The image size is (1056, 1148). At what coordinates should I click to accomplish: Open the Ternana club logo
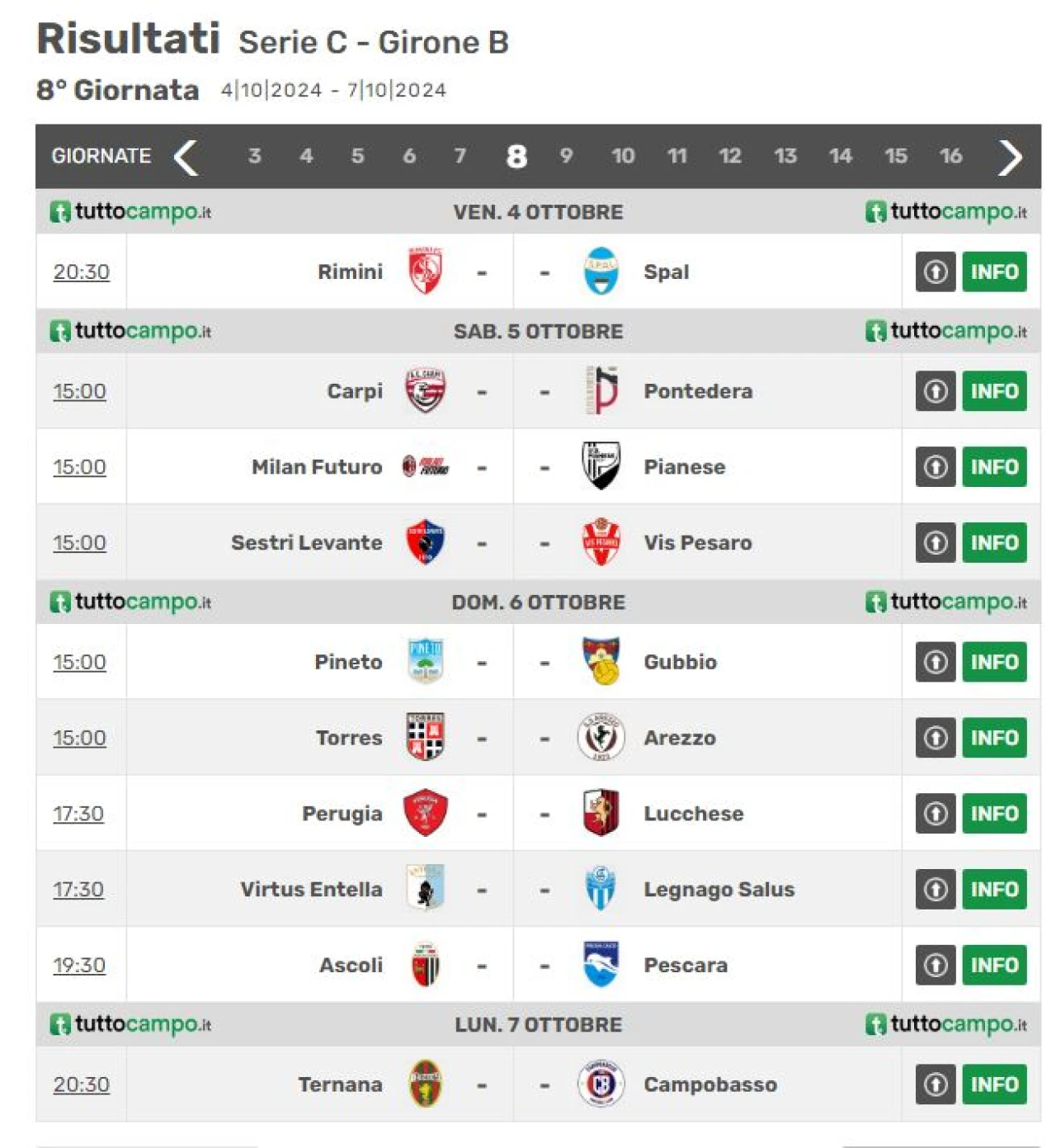(x=426, y=1084)
